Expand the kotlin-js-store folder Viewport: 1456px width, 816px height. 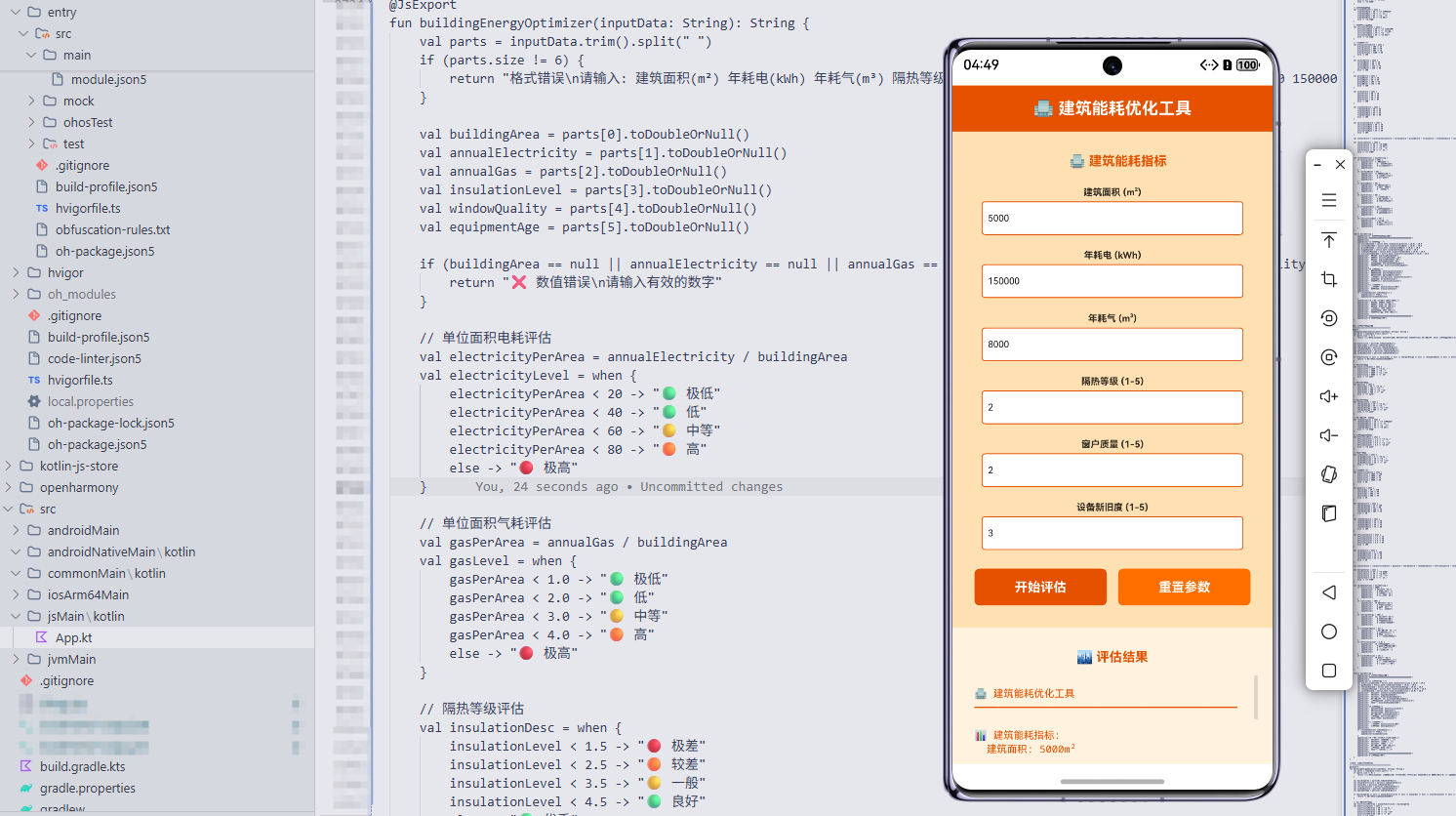[x=8, y=466]
